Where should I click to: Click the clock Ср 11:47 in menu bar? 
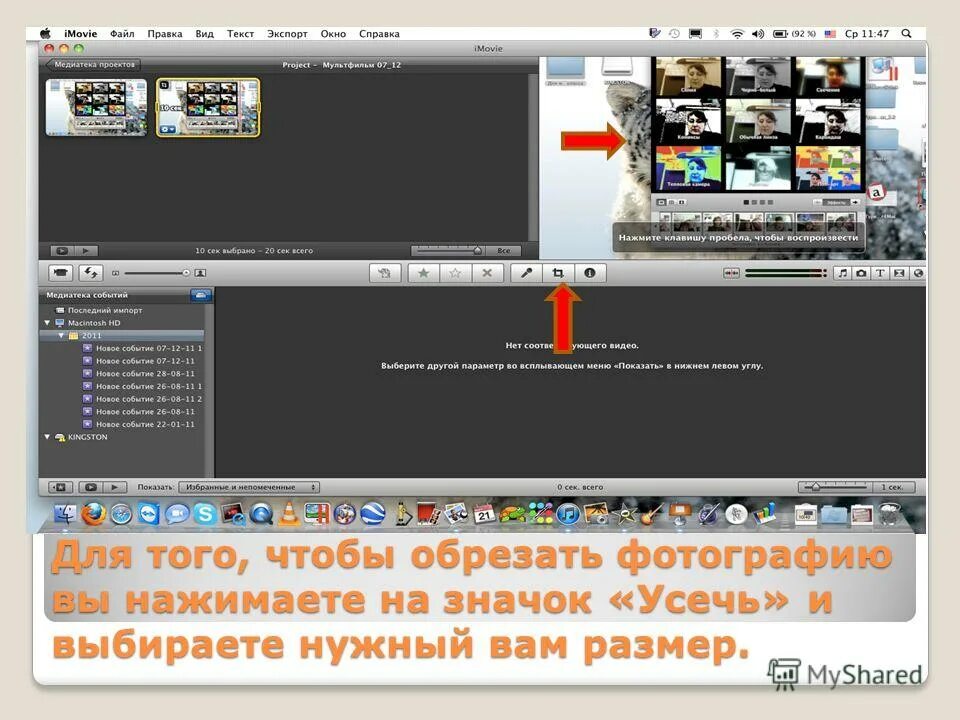(x=867, y=34)
